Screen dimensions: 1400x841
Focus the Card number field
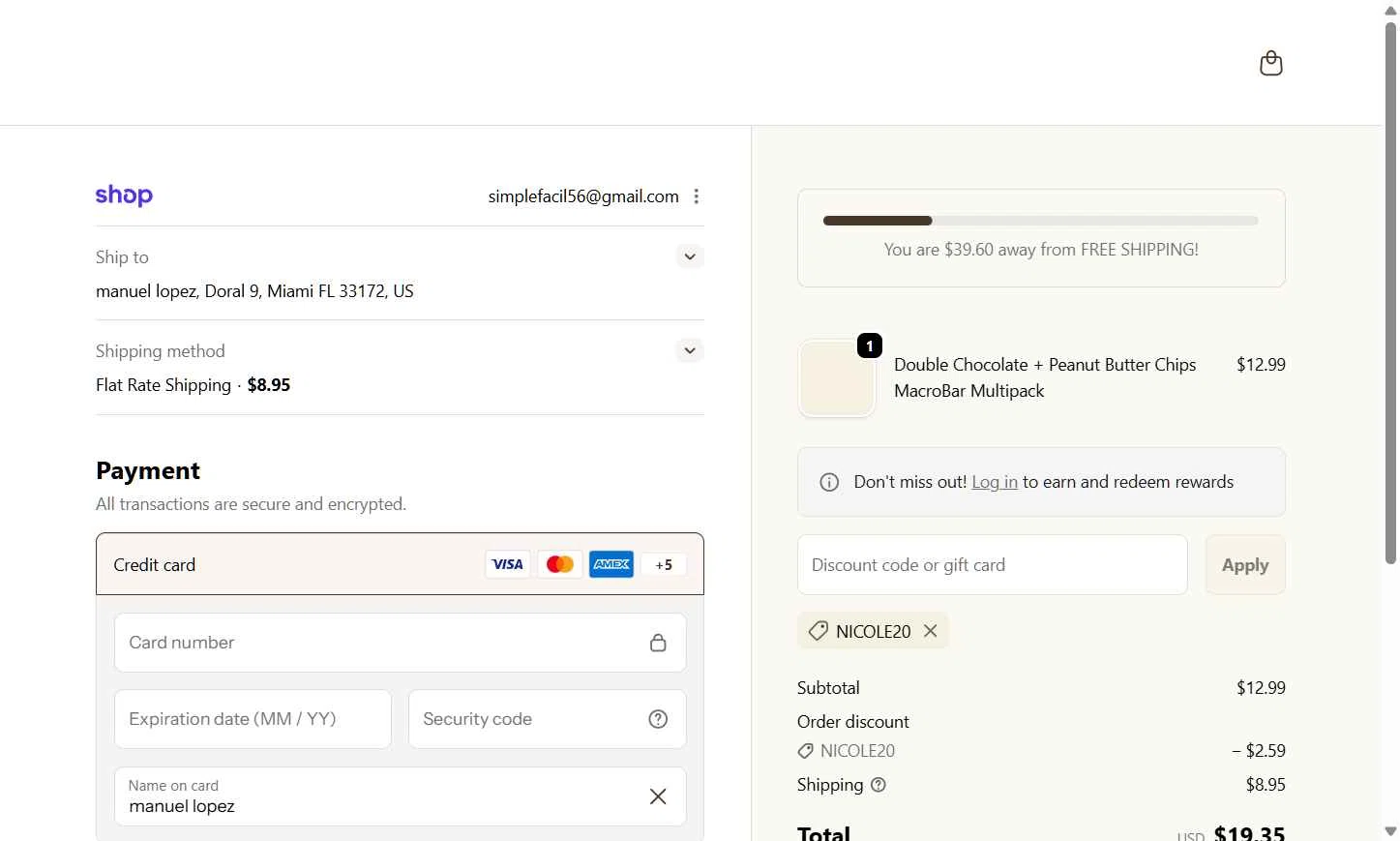point(400,643)
